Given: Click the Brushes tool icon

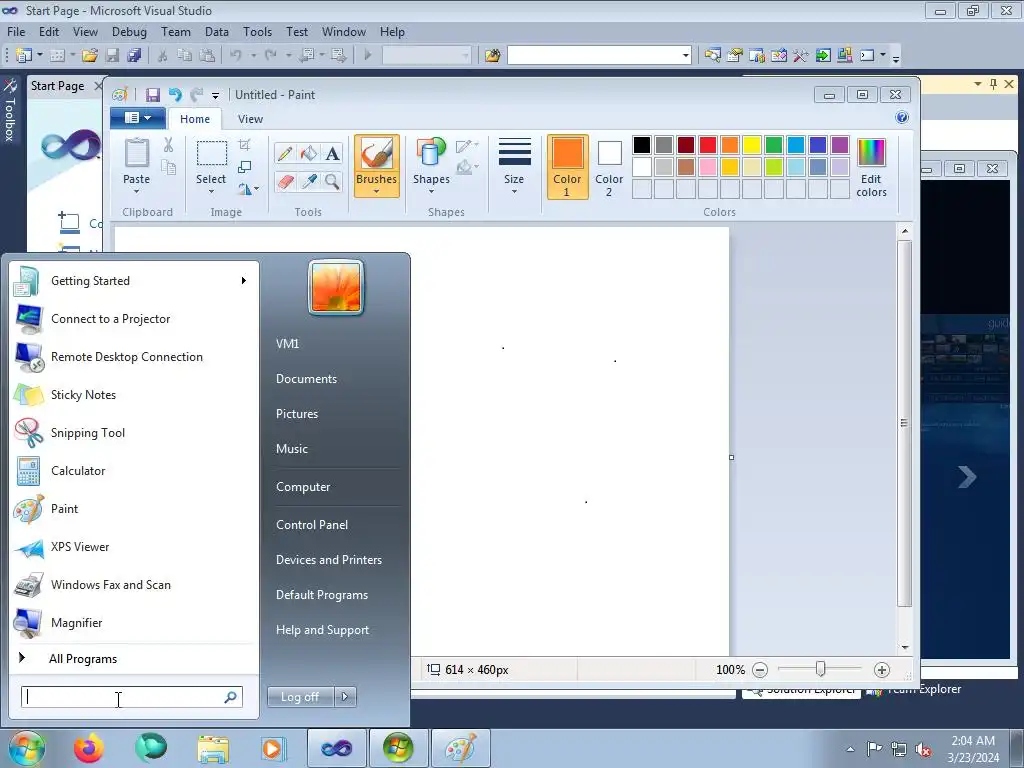Looking at the screenshot, I should click(377, 154).
